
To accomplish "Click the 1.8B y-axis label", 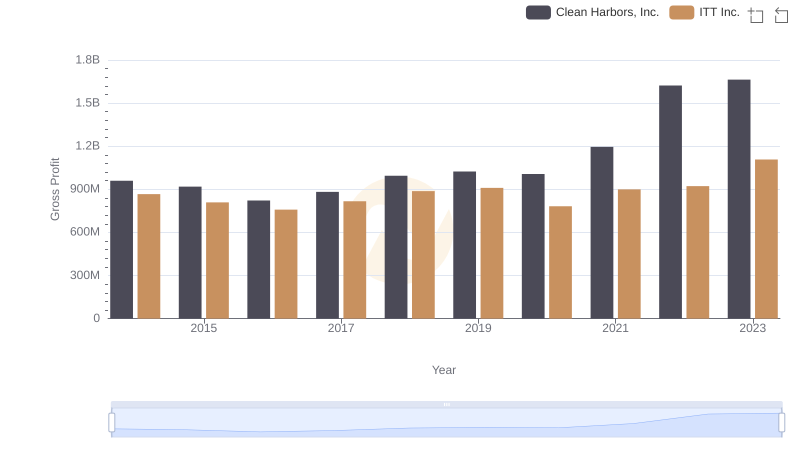I will point(88,60).
